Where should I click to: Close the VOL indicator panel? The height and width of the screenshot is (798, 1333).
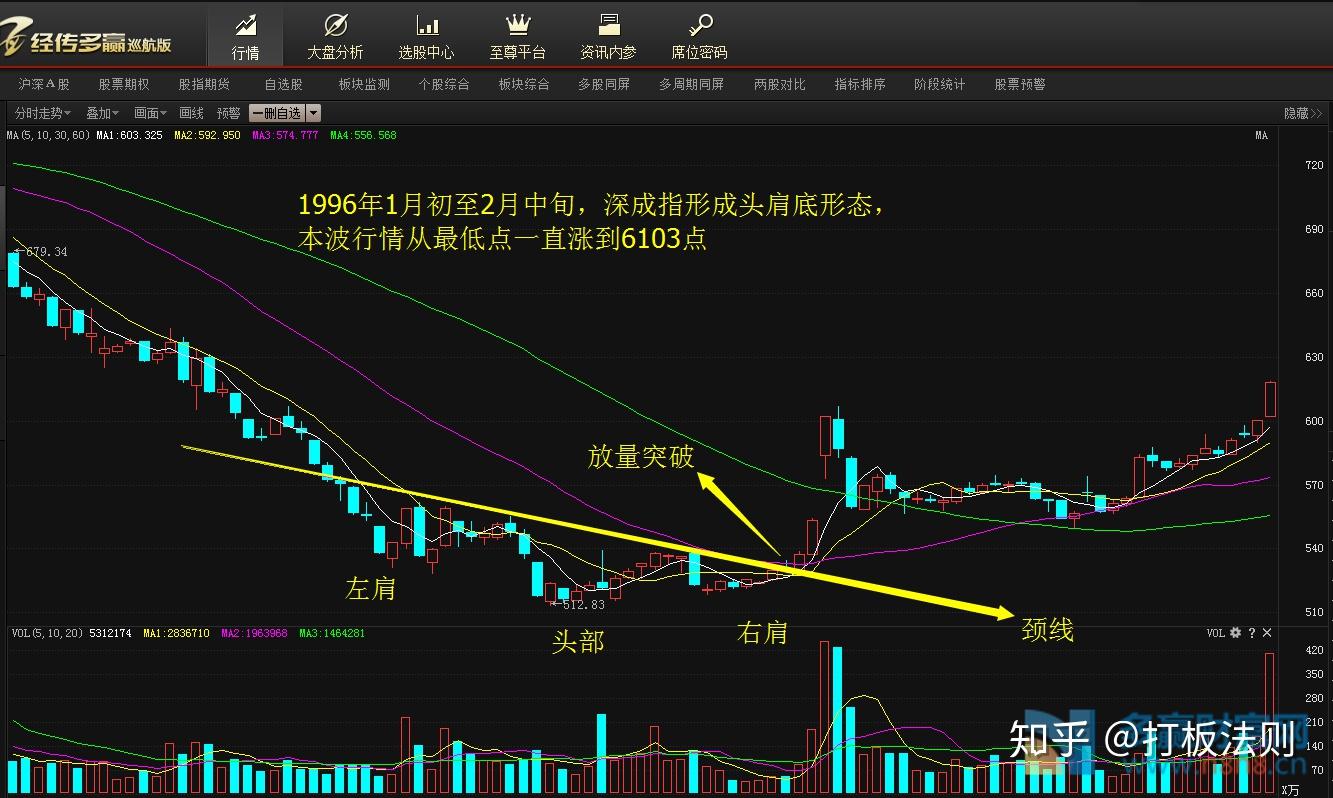click(1267, 633)
